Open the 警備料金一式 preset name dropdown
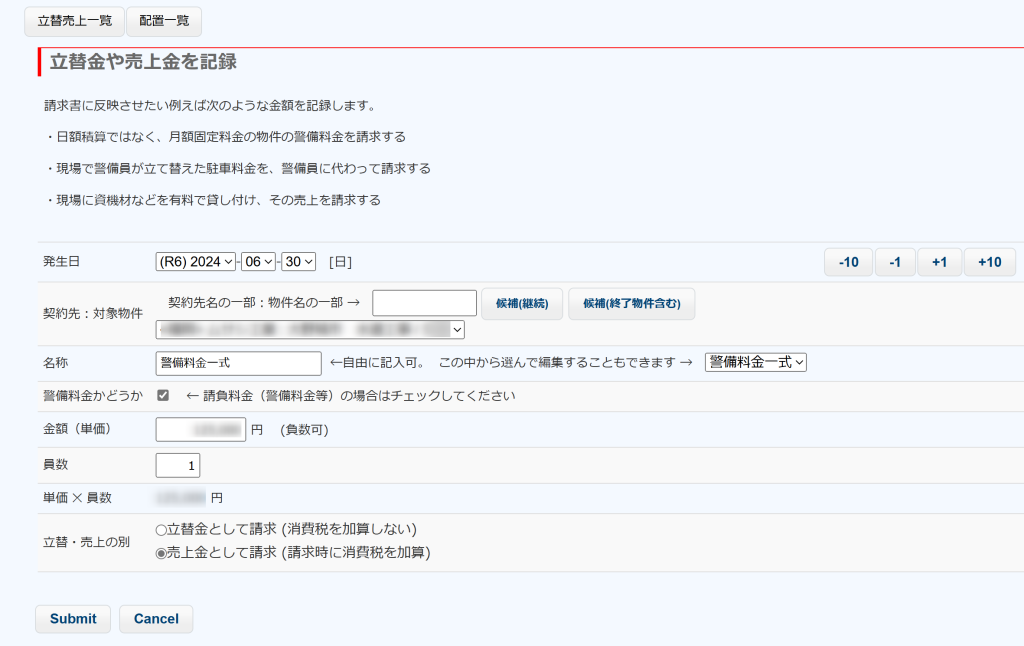1024x646 pixels. 755,363
